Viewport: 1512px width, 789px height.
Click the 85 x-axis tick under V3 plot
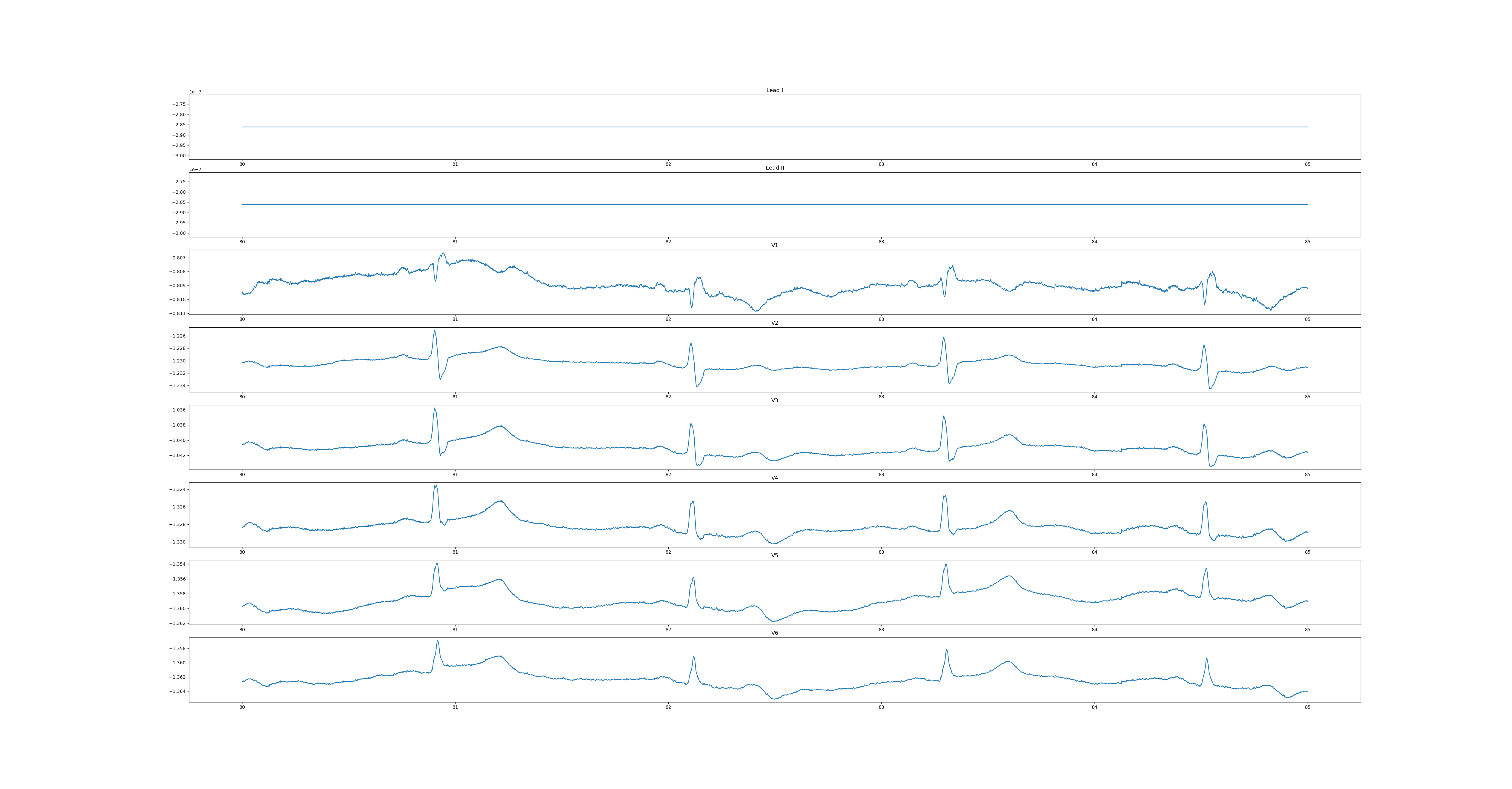coord(1307,474)
